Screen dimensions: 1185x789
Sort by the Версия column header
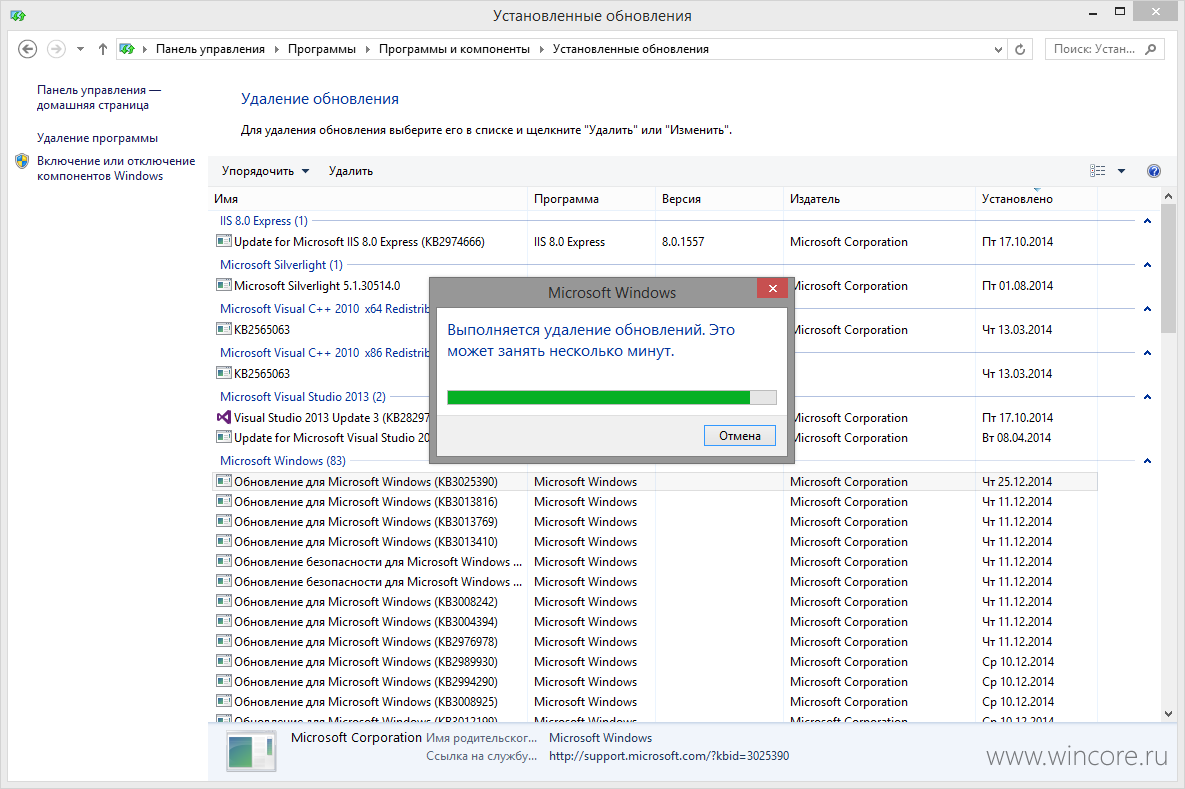719,199
